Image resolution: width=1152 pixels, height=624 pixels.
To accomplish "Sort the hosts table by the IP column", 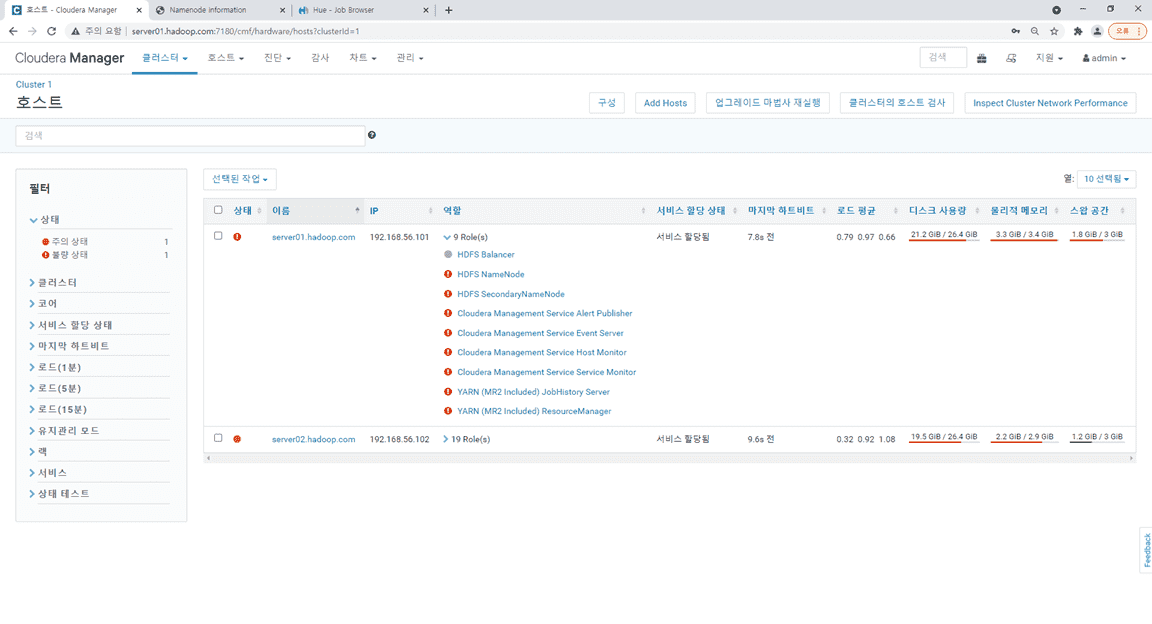I will point(401,211).
